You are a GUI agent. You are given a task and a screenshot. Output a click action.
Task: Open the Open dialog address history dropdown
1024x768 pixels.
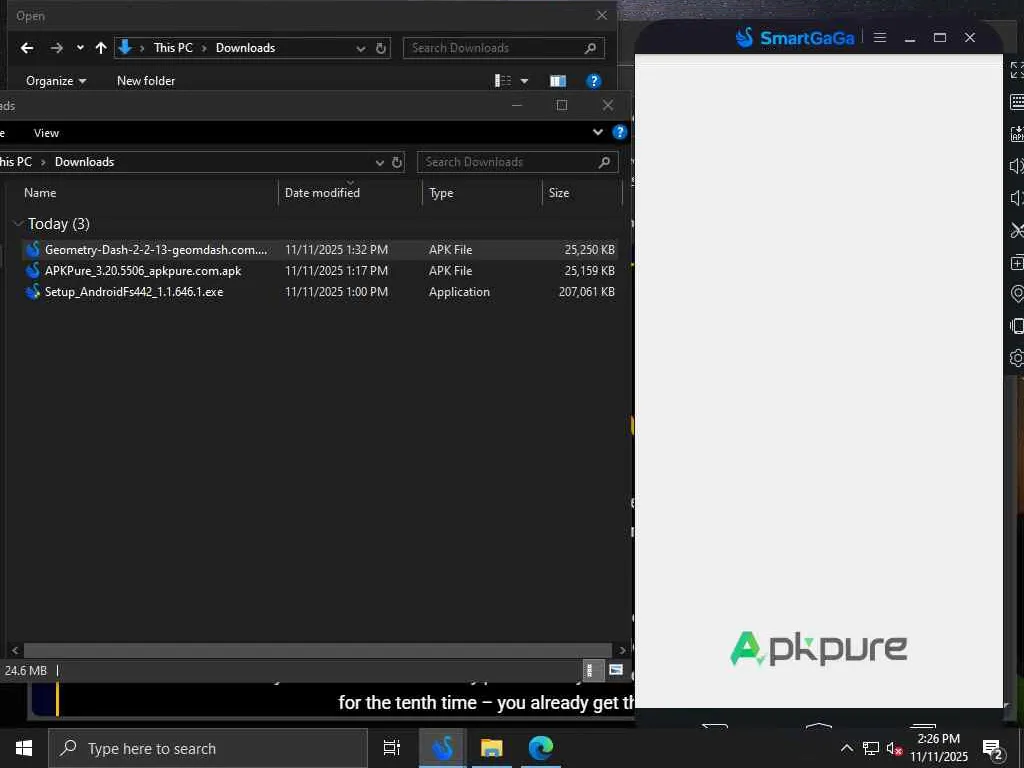tap(360, 48)
